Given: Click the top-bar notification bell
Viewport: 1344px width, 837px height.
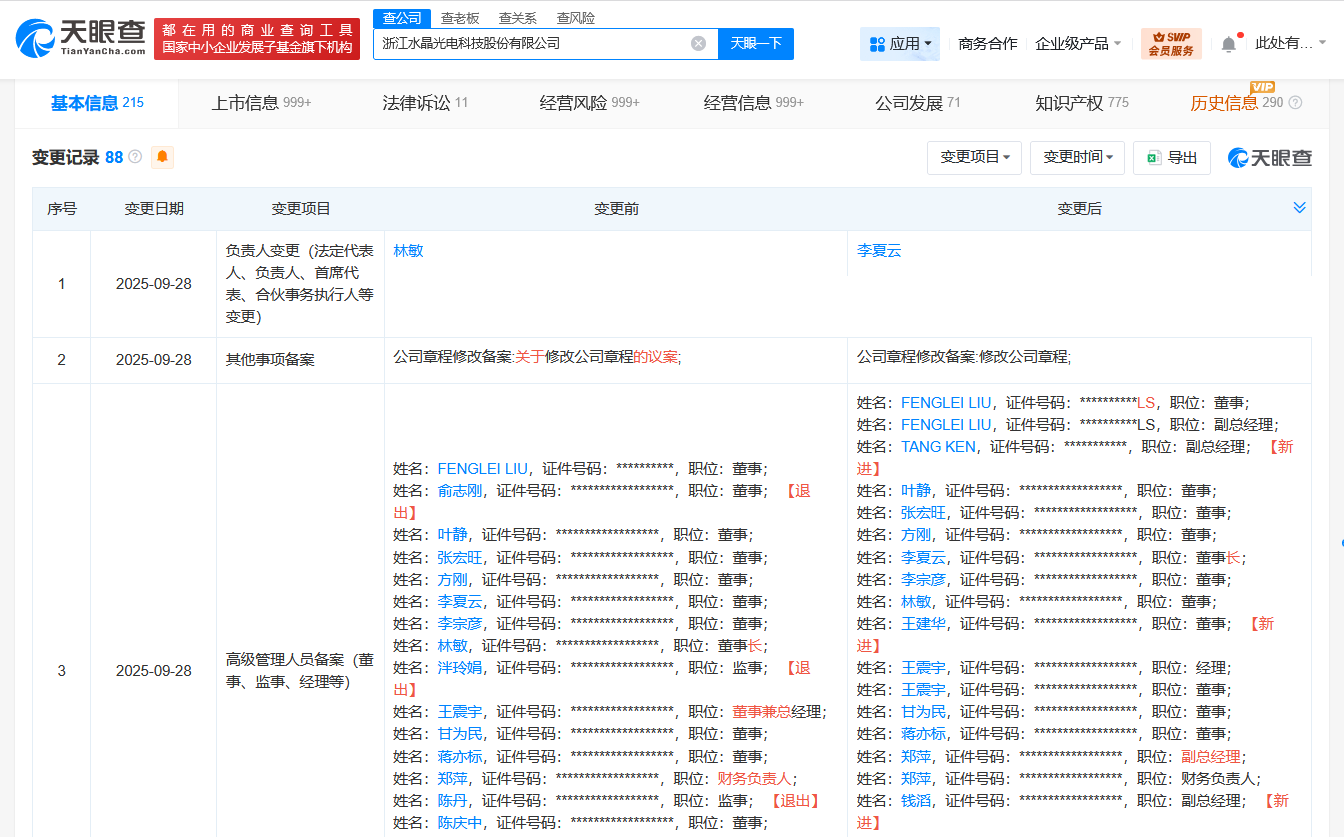Looking at the screenshot, I should [x=1228, y=43].
